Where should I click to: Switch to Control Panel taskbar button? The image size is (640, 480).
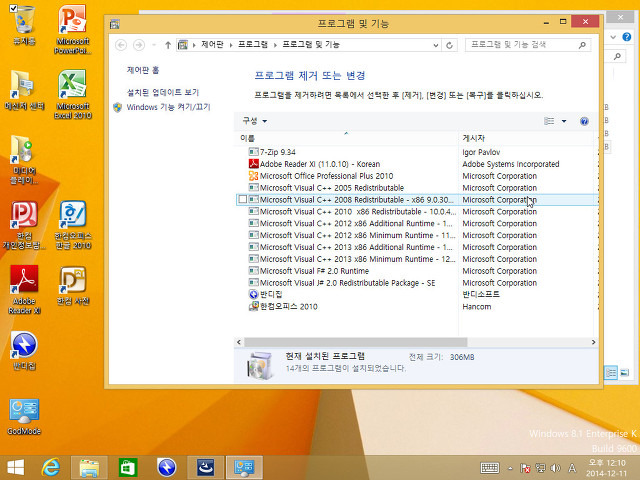pos(244,467)
